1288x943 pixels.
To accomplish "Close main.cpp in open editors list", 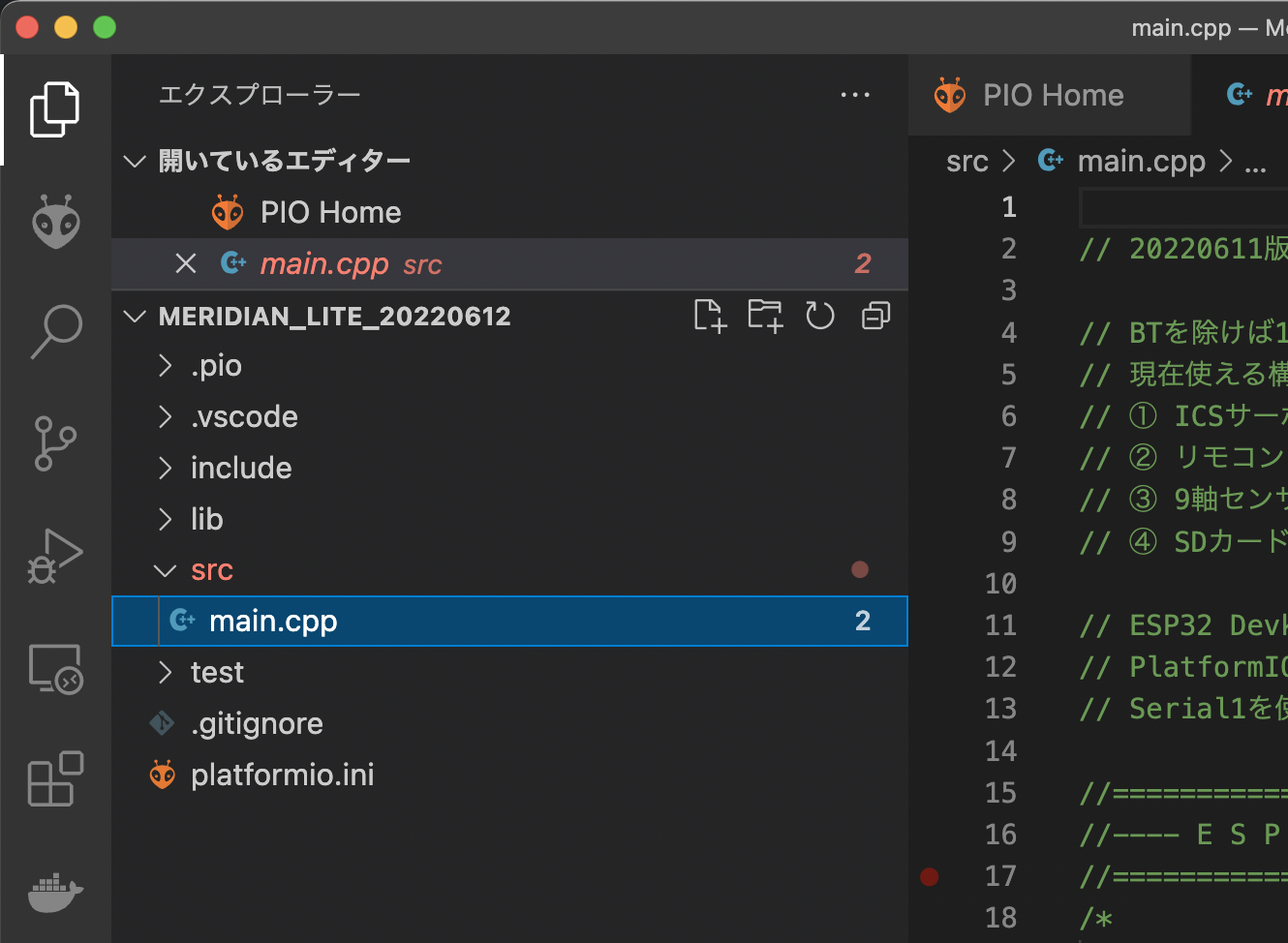I will click(x=185, y=263).
